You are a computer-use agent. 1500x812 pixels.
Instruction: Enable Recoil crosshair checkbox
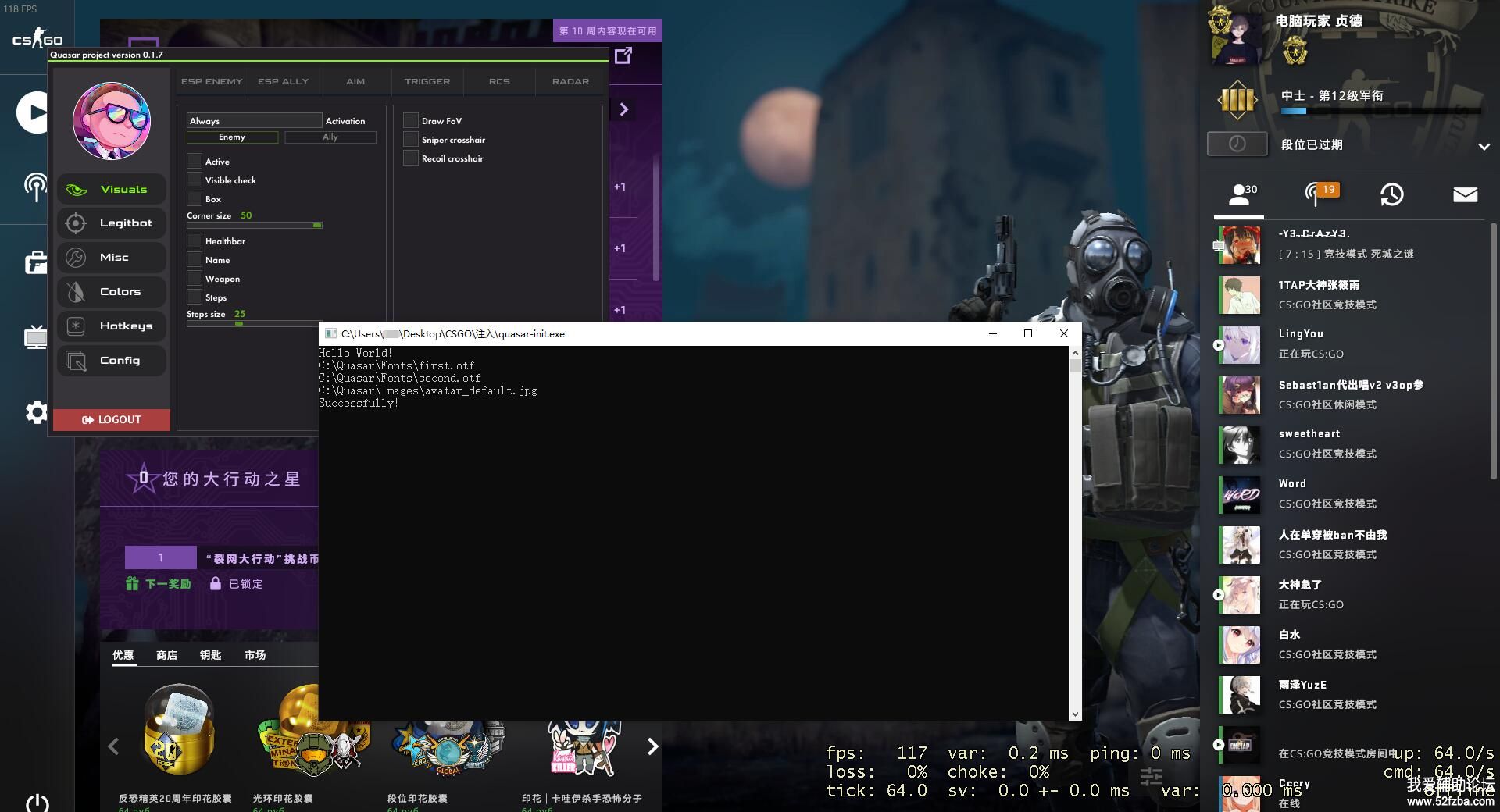[x=411, y=158]
